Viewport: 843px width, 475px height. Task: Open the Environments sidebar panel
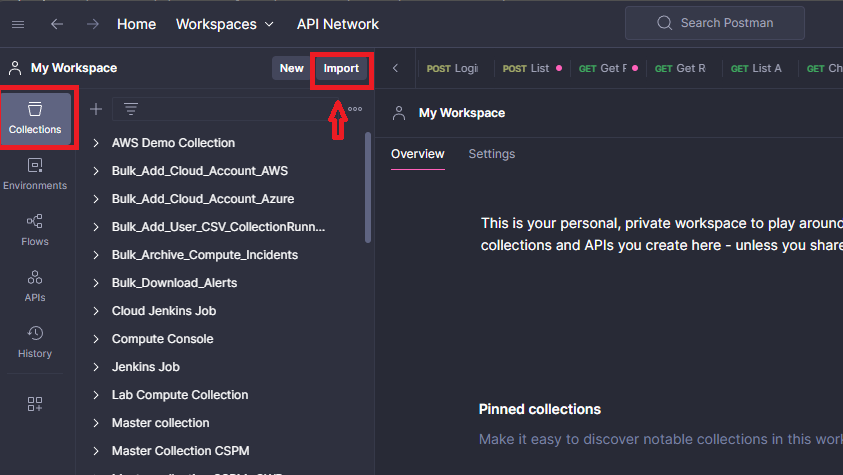[x=35, y=174]
